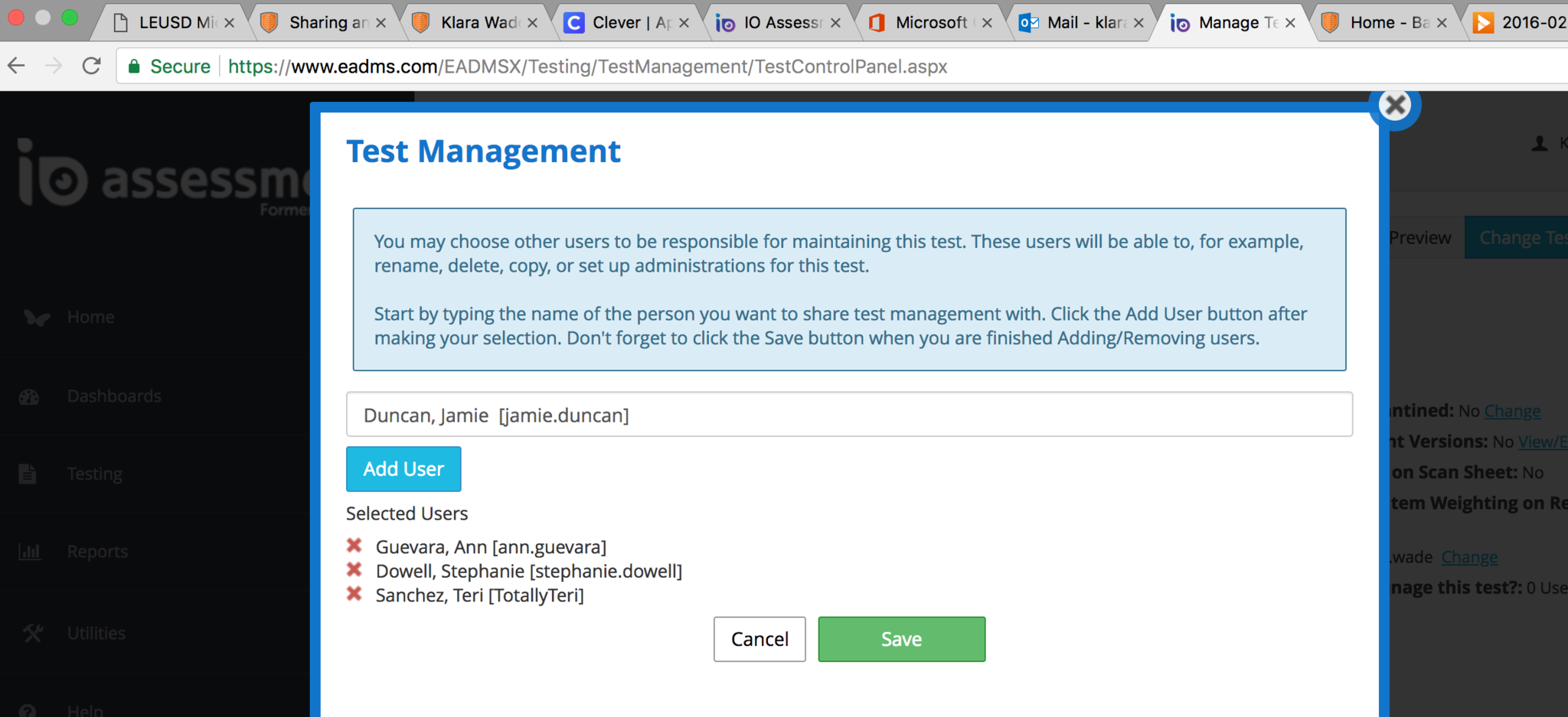Remove Dowell, Stephanie from selected users
The width and height of the screenshot is (1568, 717).
[x=354, y=570]
